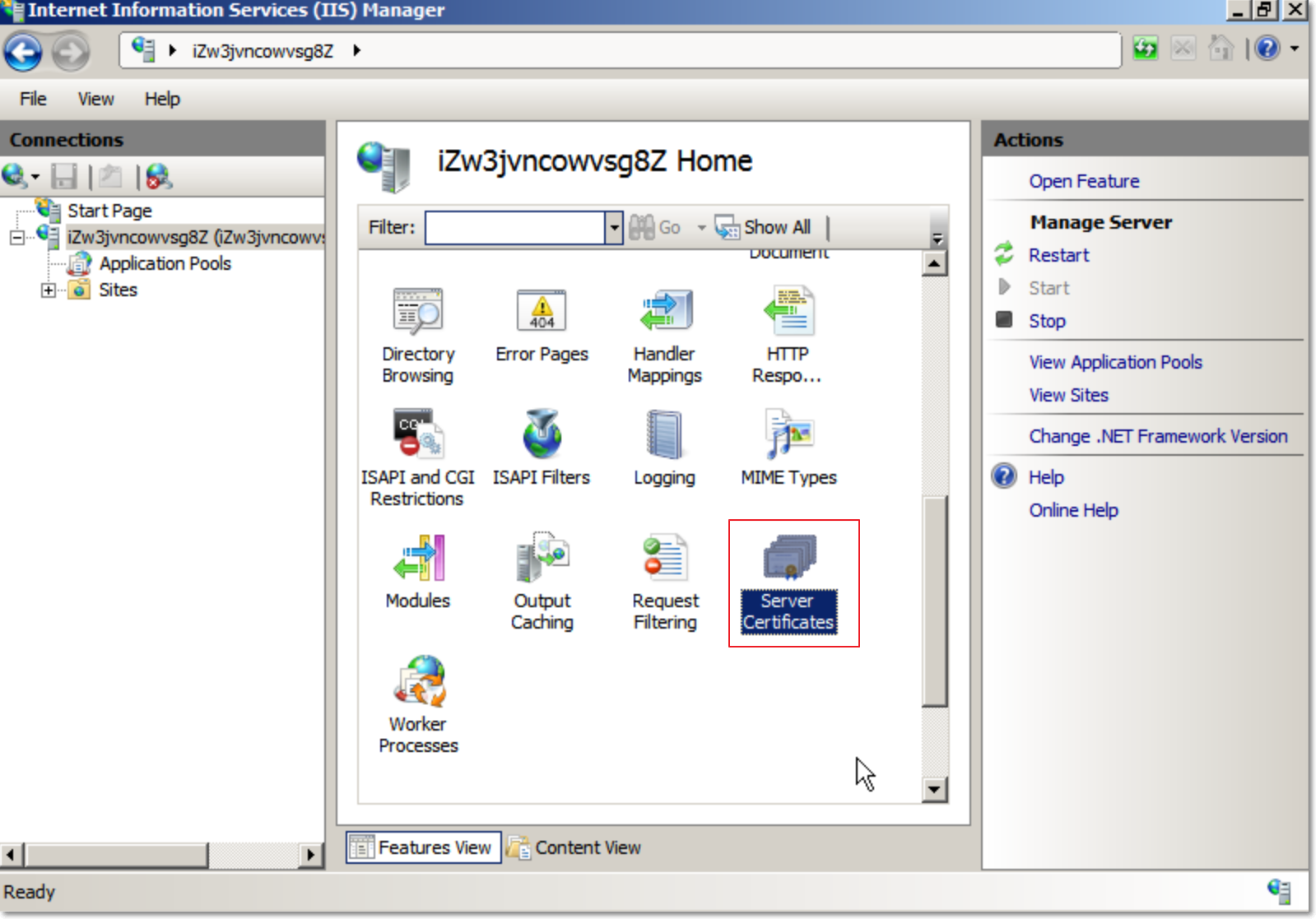The width and height of the screenshot is (1316, 919).
Task: Select the Error Pages icon
Action: tap(542, 313)
